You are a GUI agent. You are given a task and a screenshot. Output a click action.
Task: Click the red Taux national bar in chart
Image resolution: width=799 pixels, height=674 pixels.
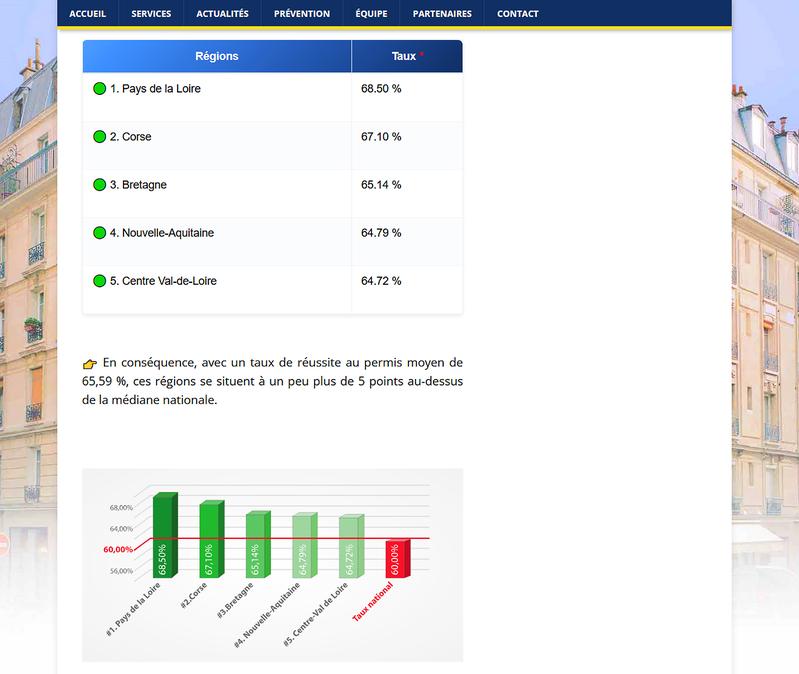click(x=396, y=561)
